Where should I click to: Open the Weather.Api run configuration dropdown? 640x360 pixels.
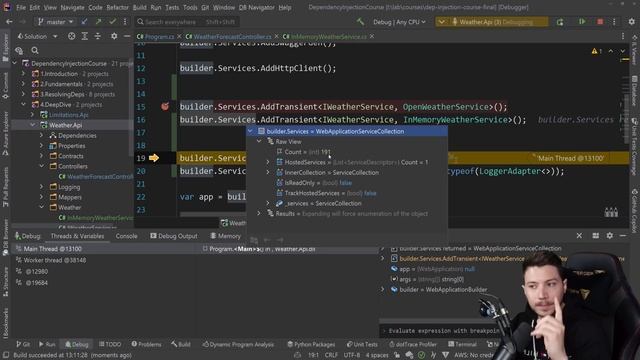click(491, 22)
